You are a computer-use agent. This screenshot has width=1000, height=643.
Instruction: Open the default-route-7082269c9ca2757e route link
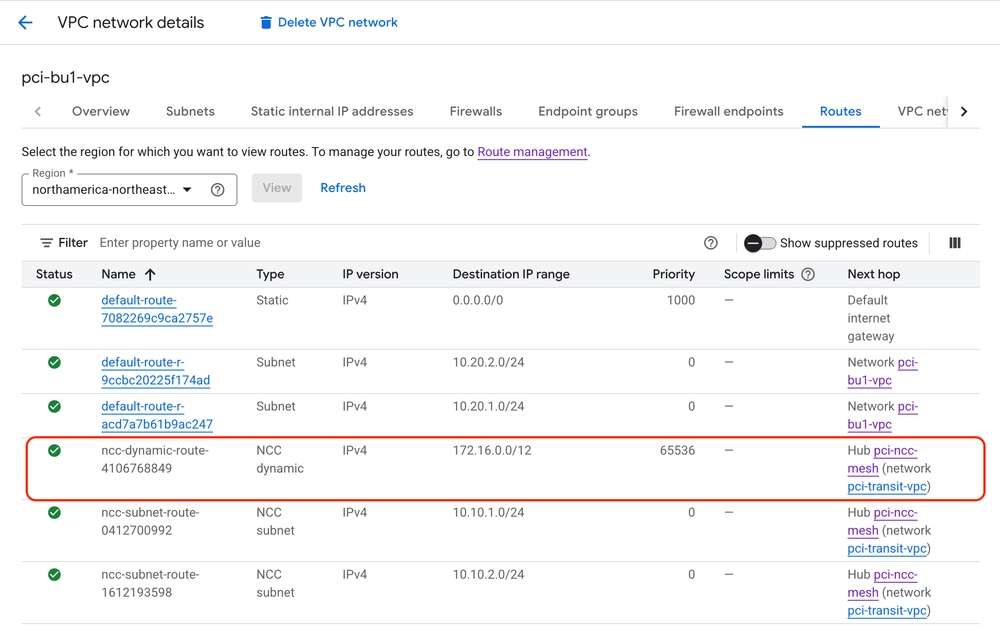[x=156, y=309]
